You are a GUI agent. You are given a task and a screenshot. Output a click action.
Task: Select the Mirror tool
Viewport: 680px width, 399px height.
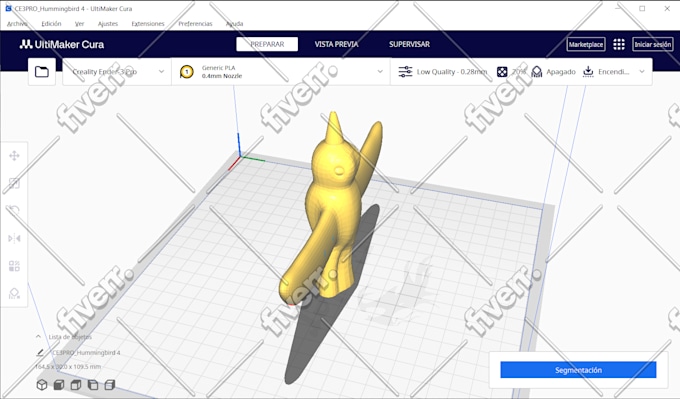click(14, 239)
